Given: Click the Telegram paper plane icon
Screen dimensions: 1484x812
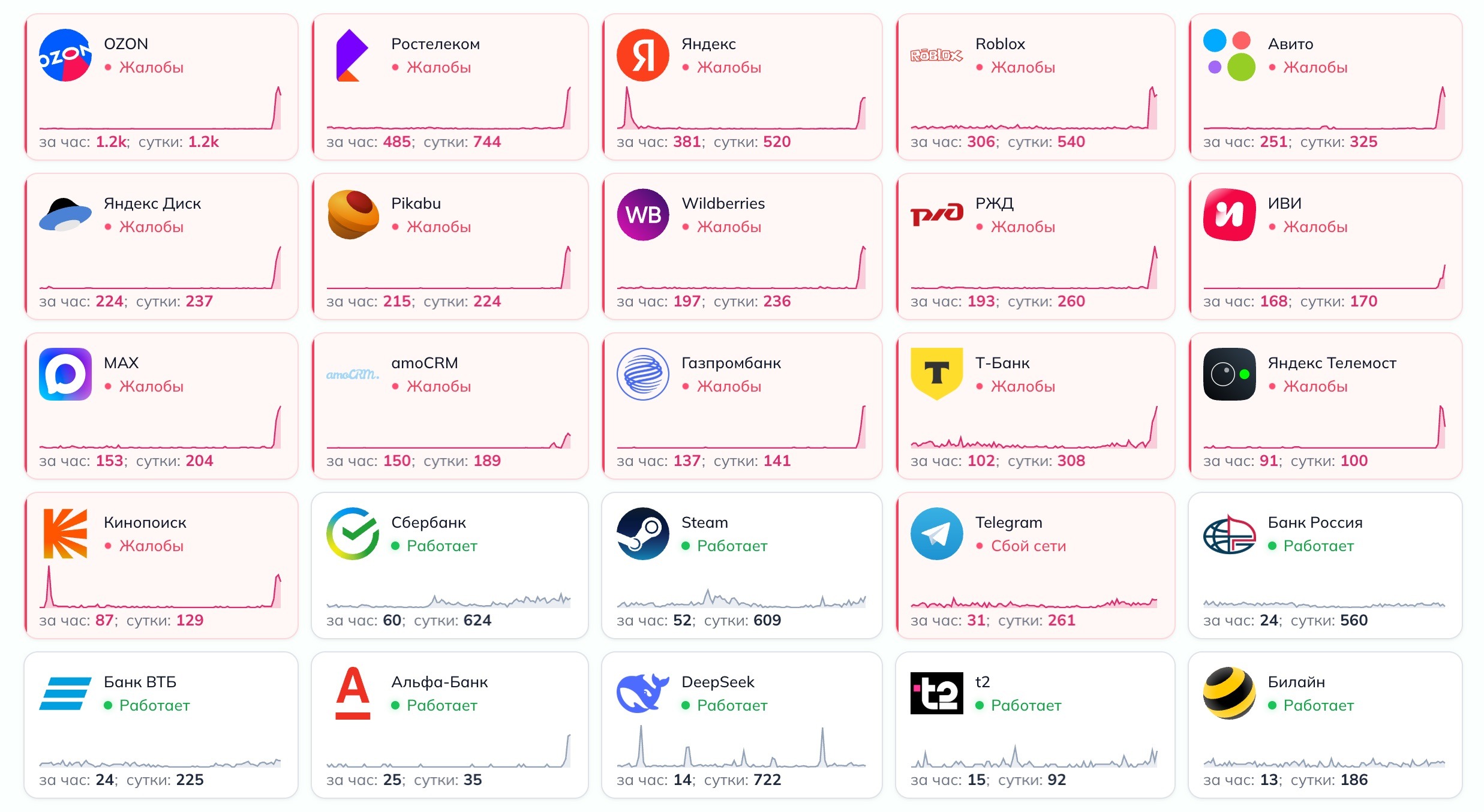Looking at the screenshot, I should (x=936, y=534).
